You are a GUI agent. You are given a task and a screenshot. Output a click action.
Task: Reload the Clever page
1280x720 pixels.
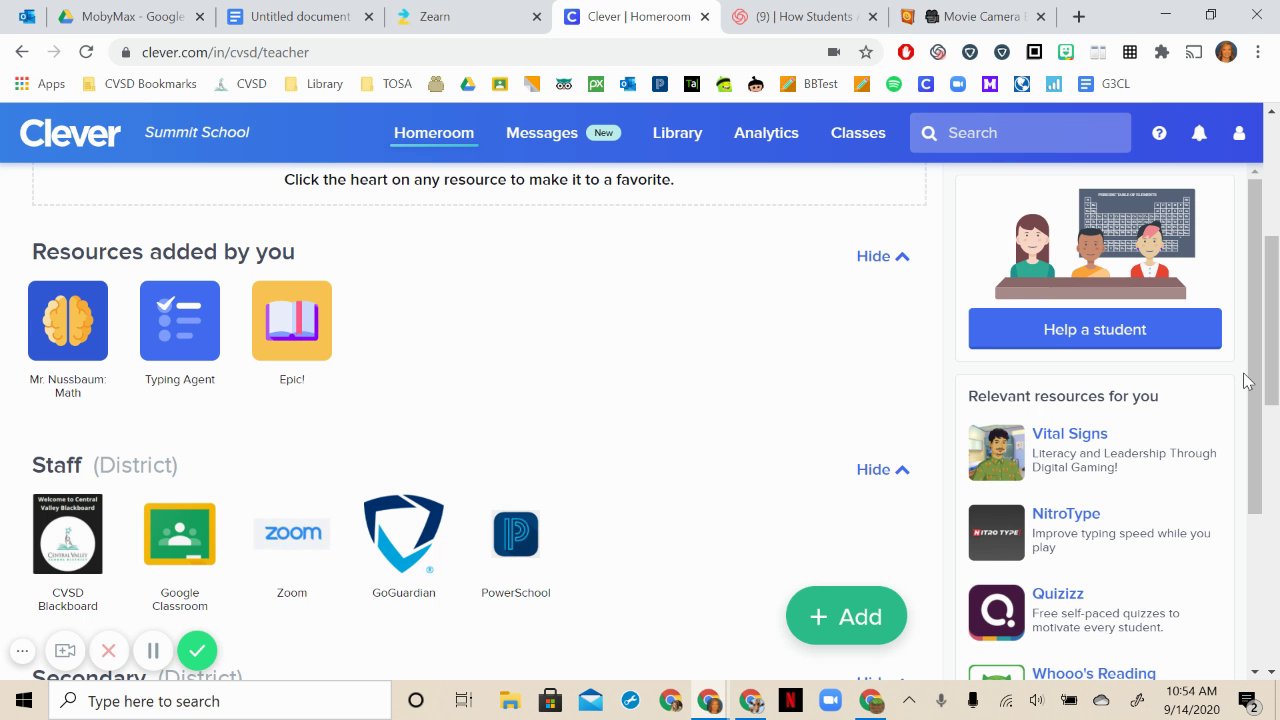(86, 52)
